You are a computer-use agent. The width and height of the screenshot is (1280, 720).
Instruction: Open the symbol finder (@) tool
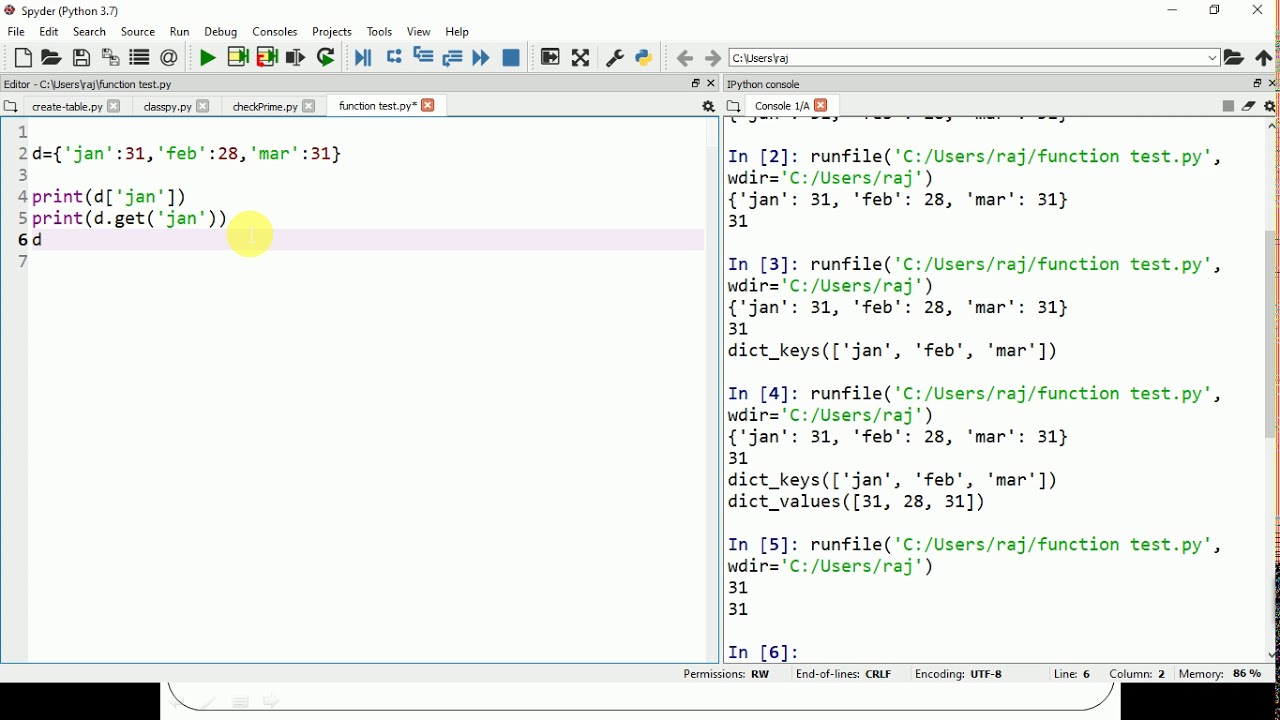point(169,58)
